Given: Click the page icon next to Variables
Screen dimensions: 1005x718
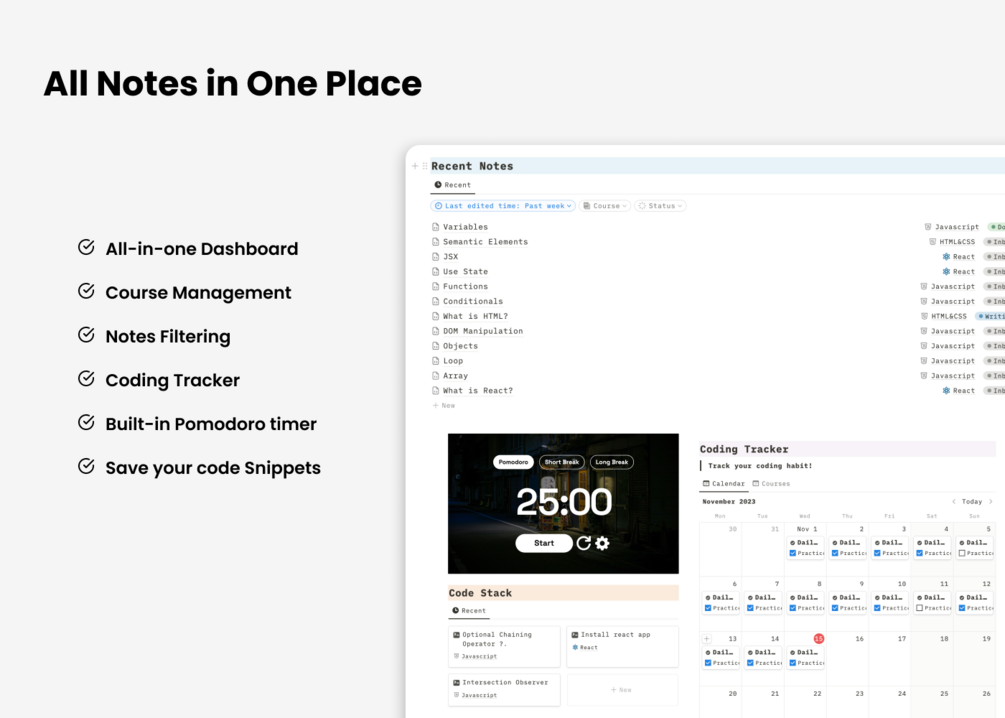Looking at the screenshot, I should pos(436,227).
